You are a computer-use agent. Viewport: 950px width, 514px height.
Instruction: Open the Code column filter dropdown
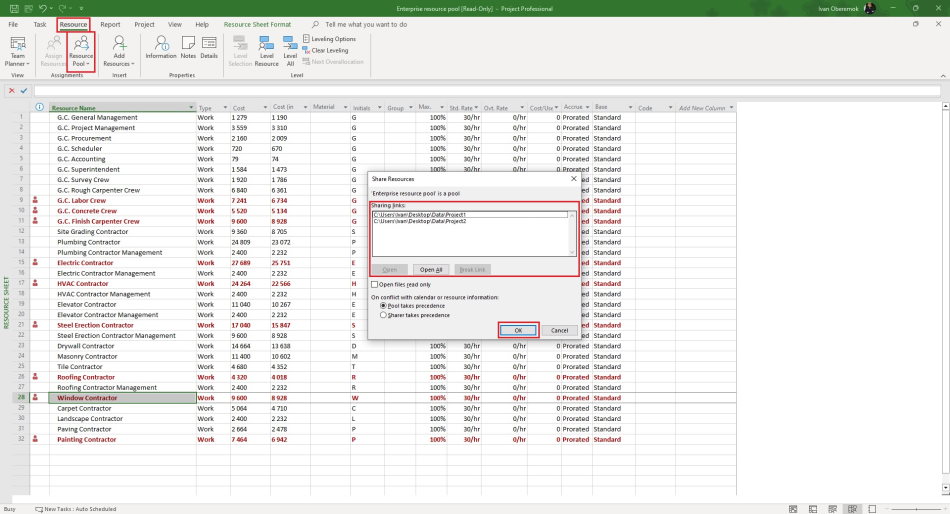click(670, 107)
